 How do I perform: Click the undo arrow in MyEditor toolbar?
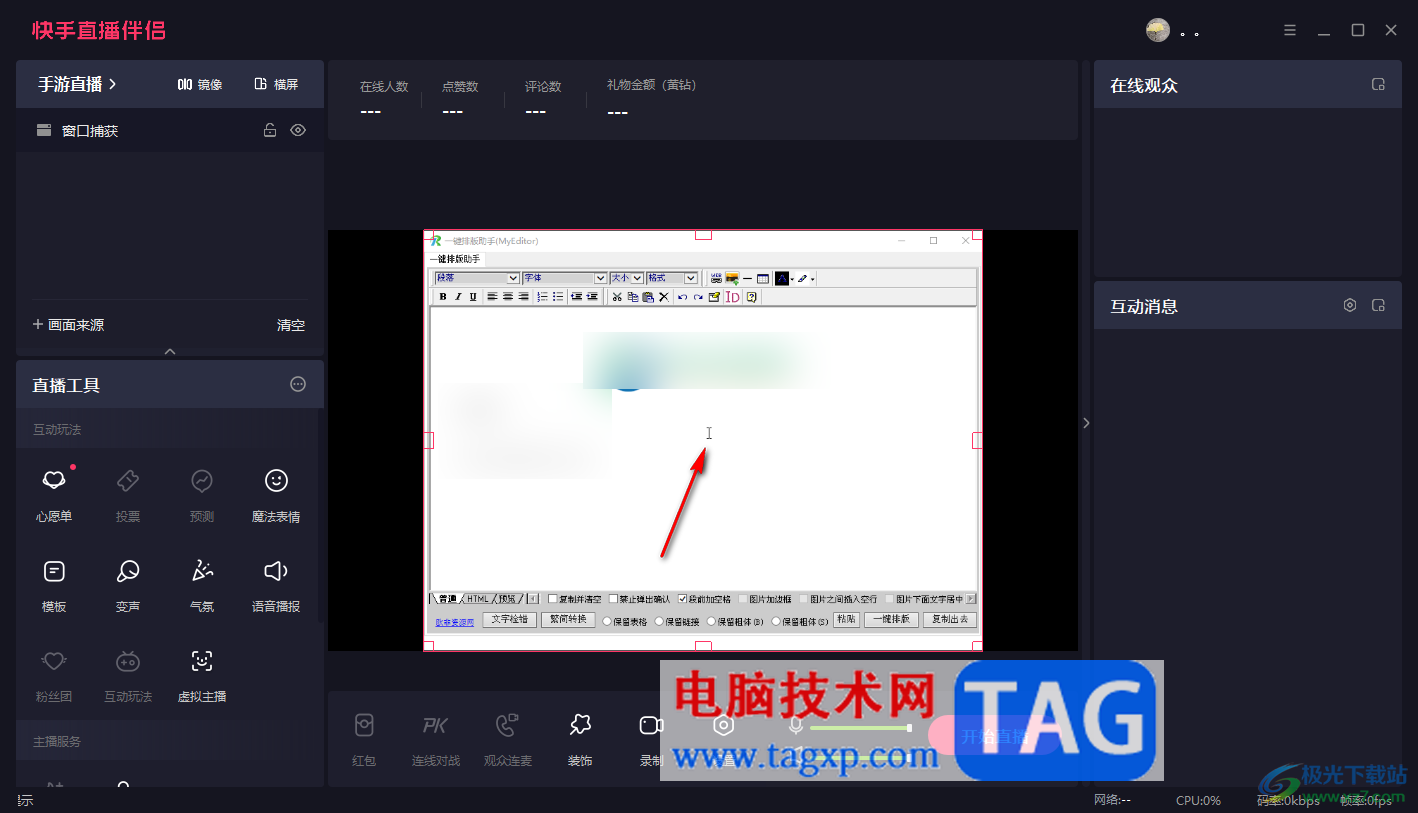point(682,297)
